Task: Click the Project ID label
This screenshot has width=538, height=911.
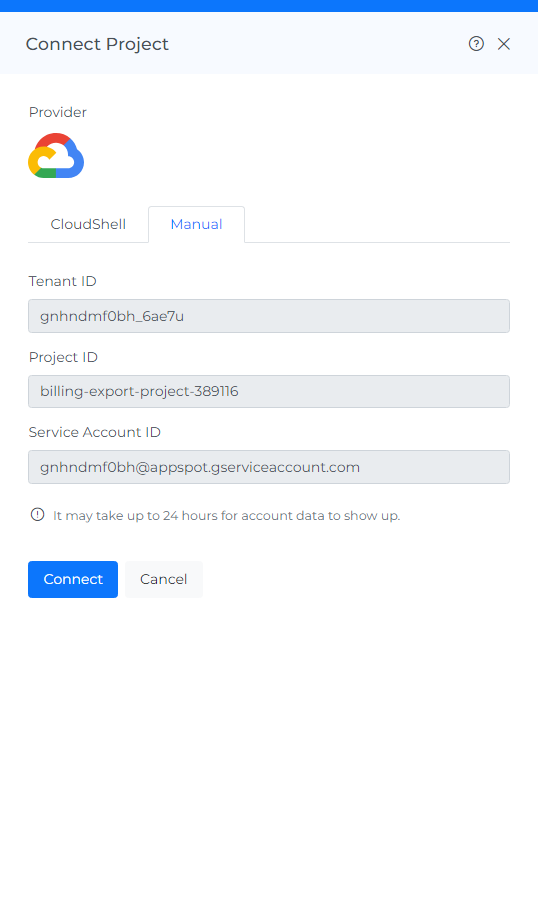Action: [63, 357]
